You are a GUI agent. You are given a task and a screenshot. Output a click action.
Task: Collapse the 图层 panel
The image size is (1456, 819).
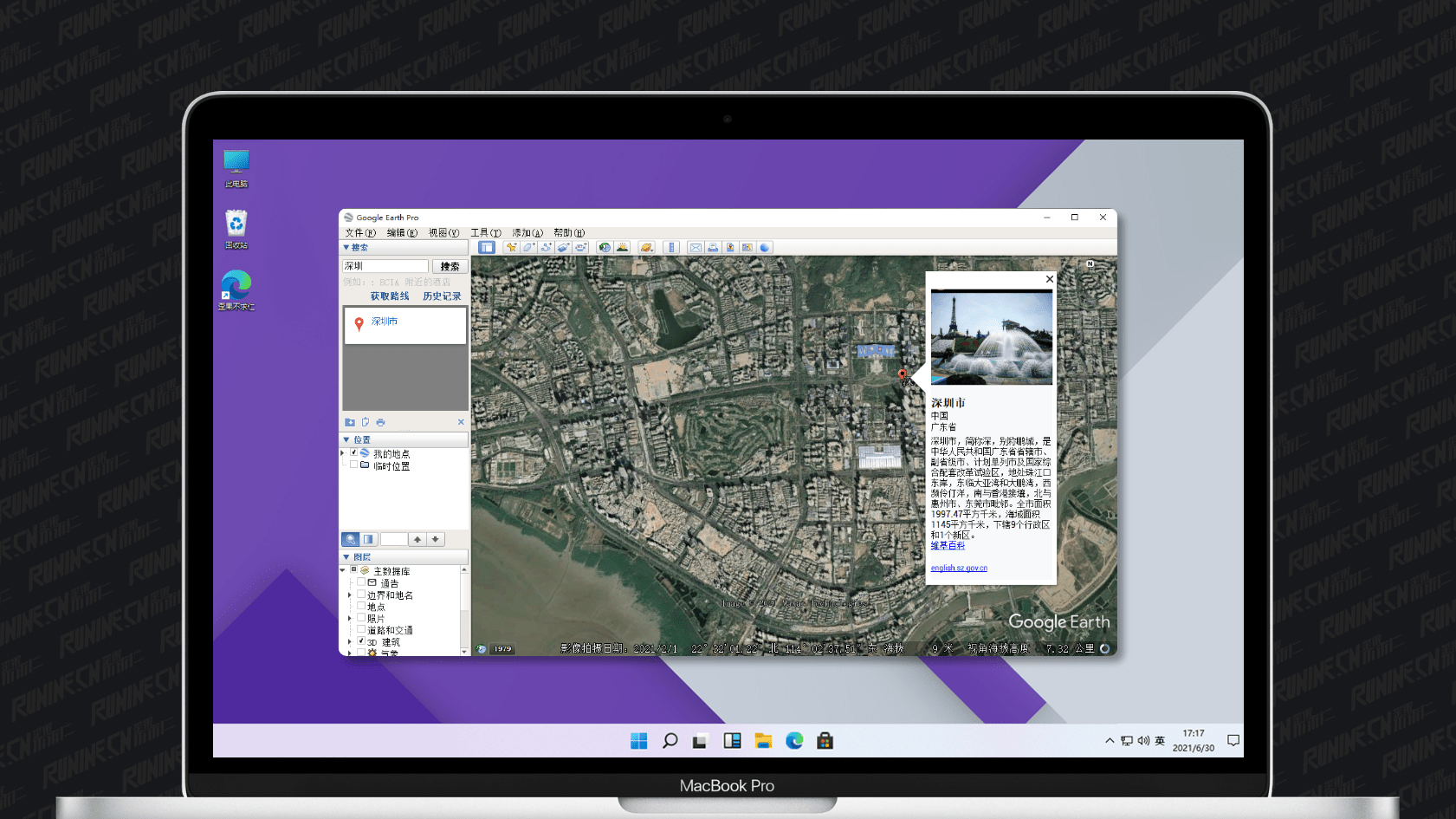(x=346, y=556)
